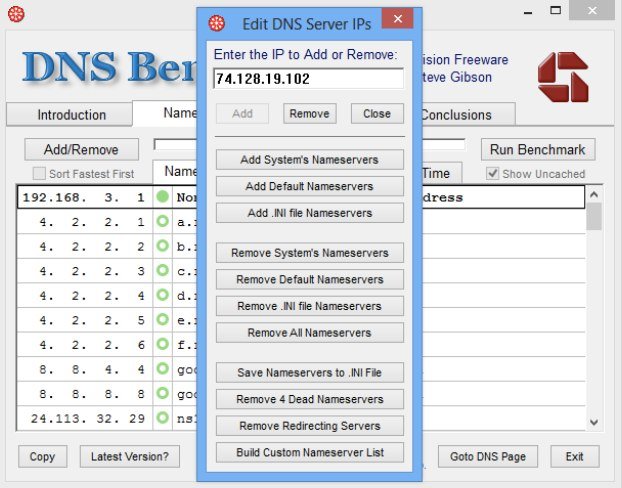Click status circle of 8.8.4.4 row

point(163,369)
